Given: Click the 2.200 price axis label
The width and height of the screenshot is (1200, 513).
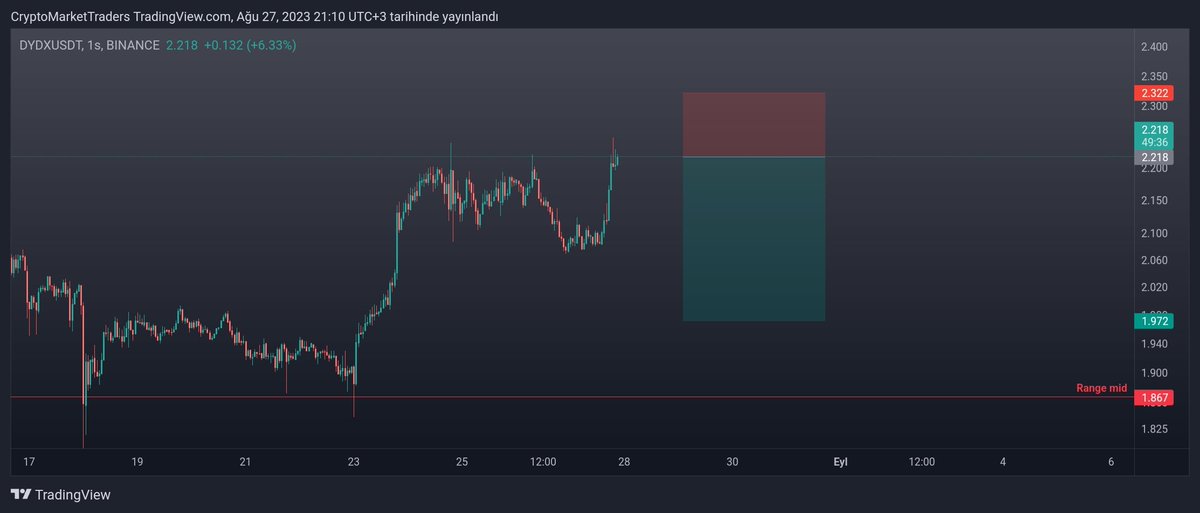Looking at the screenshot, I should click(x=1154, y=169).
